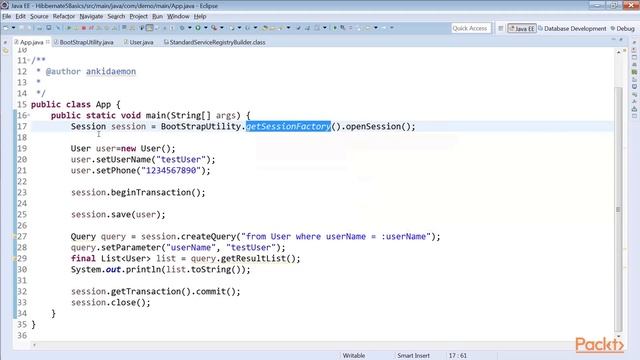
Task: Open StandardServiceRegistryBuilder.class tab
Action: coord(214,42)
